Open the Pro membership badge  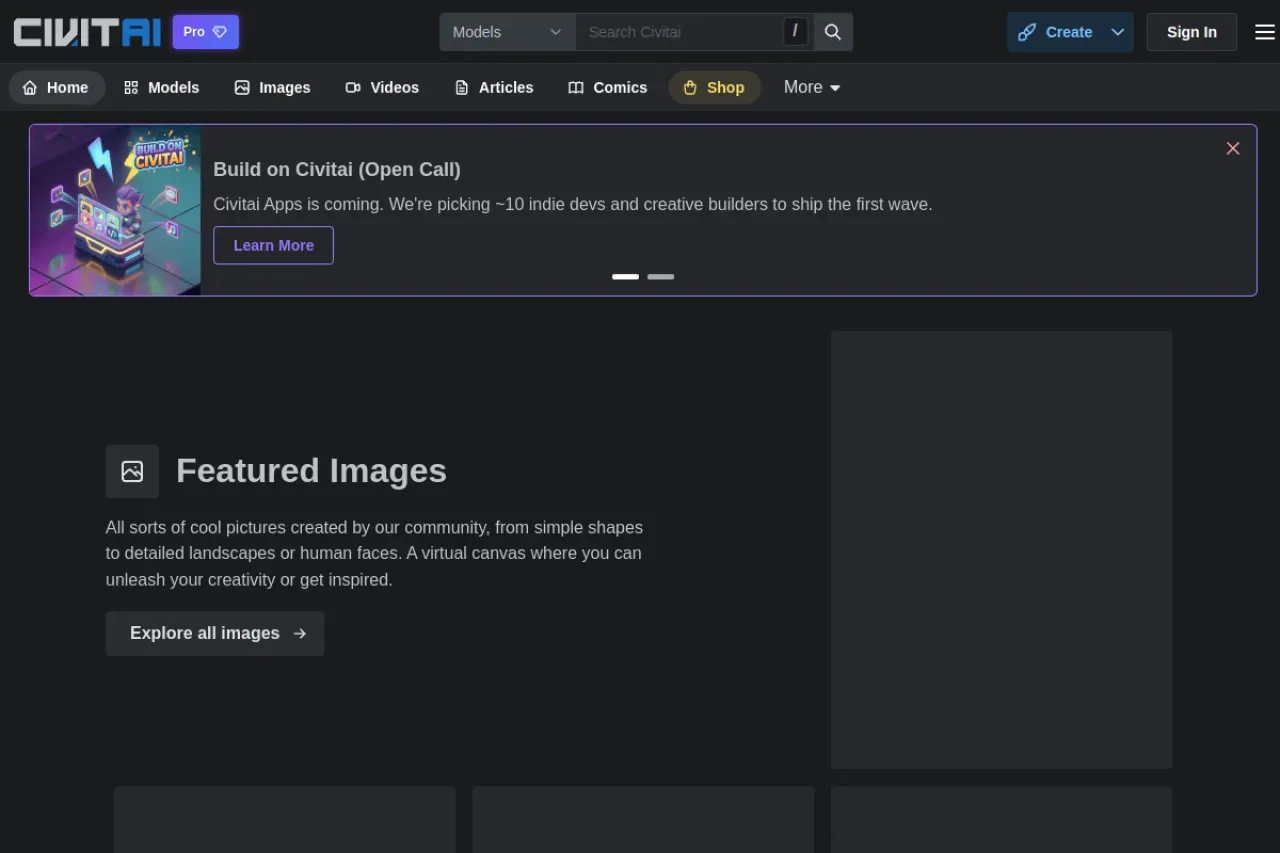[x=205, y=32]
